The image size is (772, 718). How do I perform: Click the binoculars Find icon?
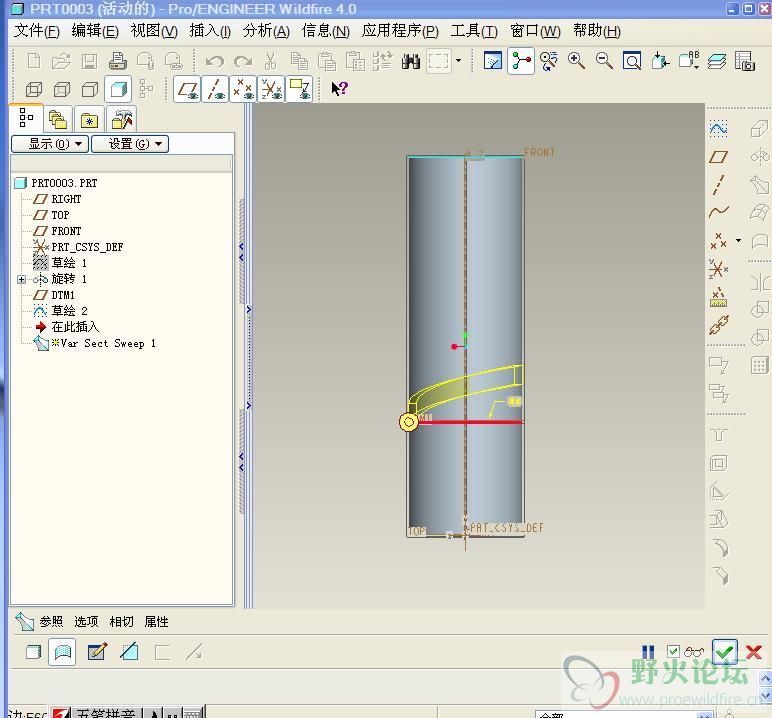click(x=411, y=61)
